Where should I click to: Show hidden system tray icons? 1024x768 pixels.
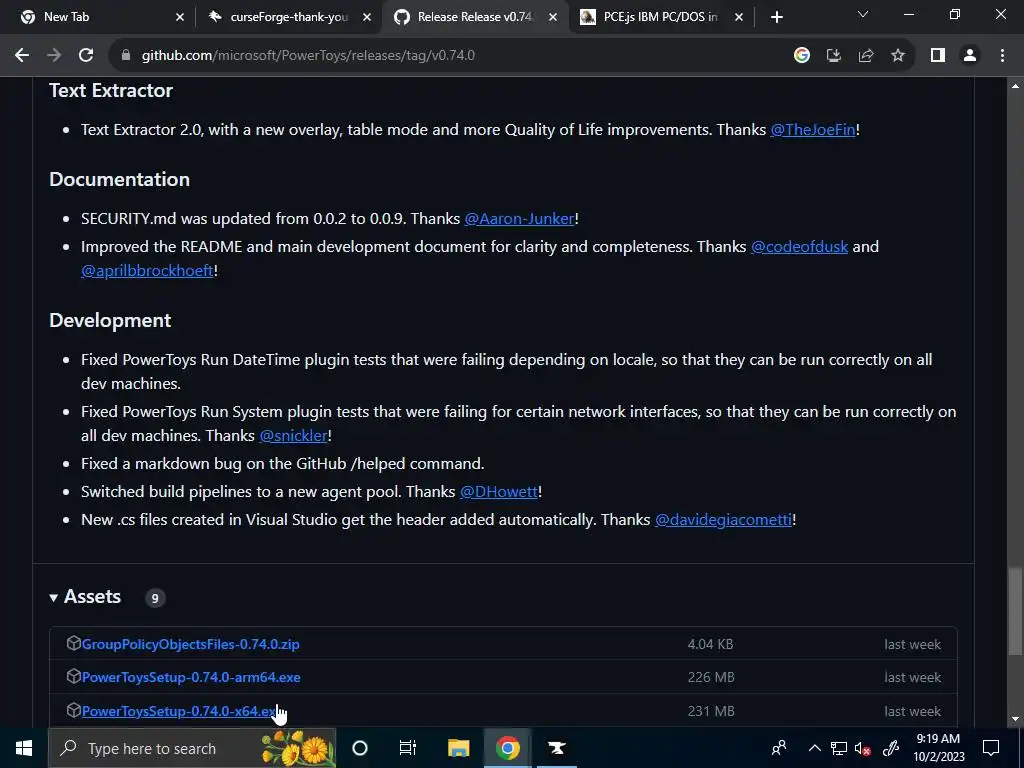coord(814,748)
